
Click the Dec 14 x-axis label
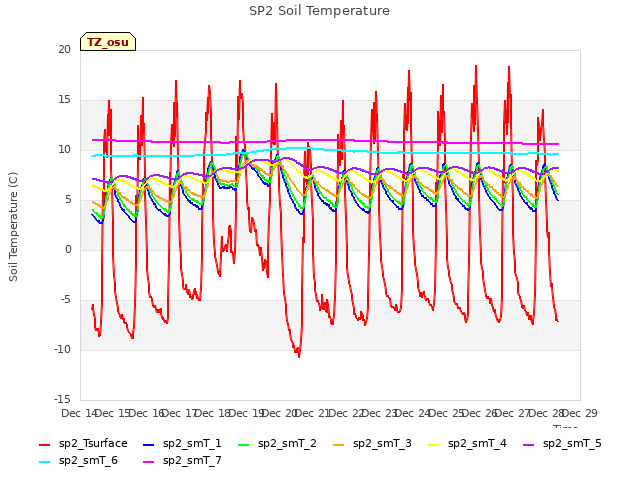[79, 413]
